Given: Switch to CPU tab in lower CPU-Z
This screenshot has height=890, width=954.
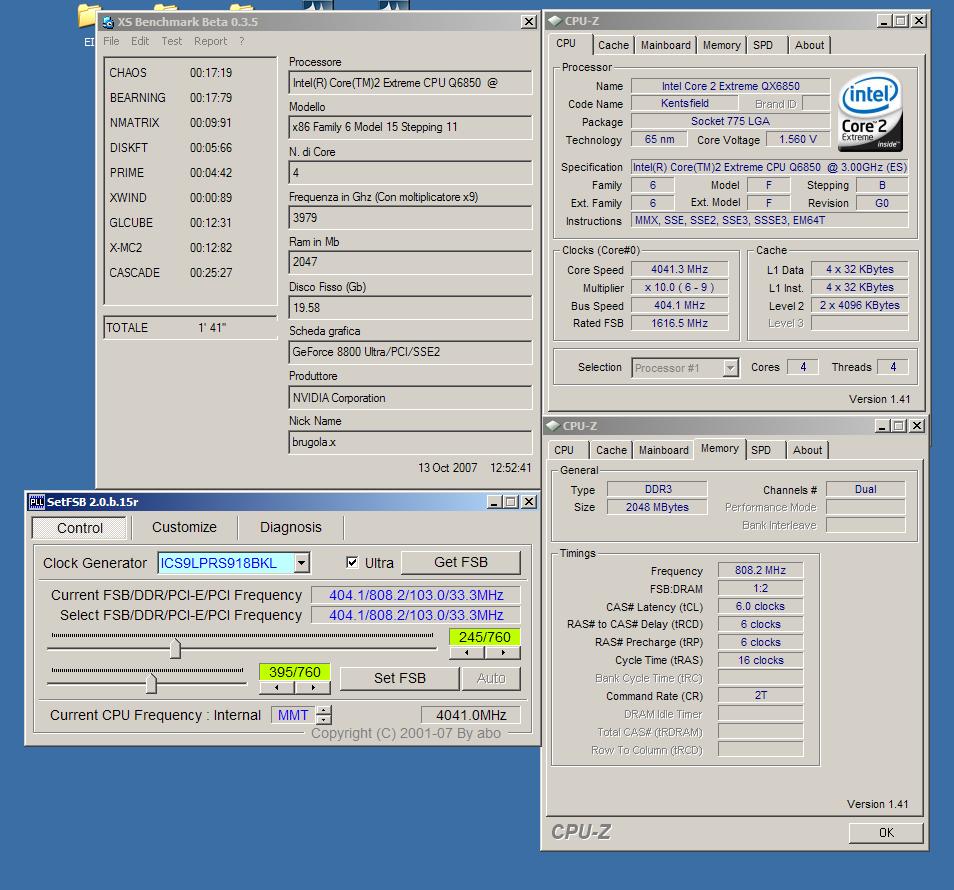Looking at the screenshot, I should coord(564,450).
